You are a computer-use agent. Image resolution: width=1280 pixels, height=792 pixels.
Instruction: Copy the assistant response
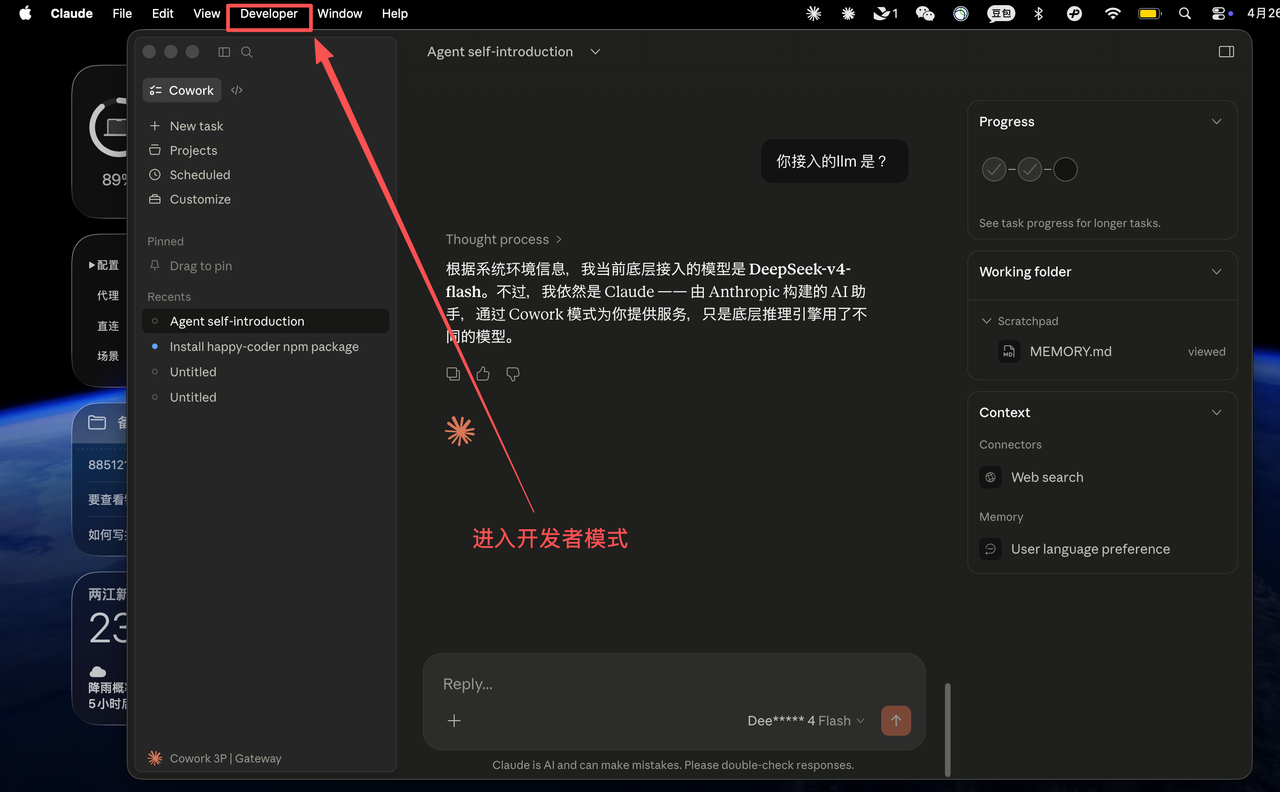453,374
